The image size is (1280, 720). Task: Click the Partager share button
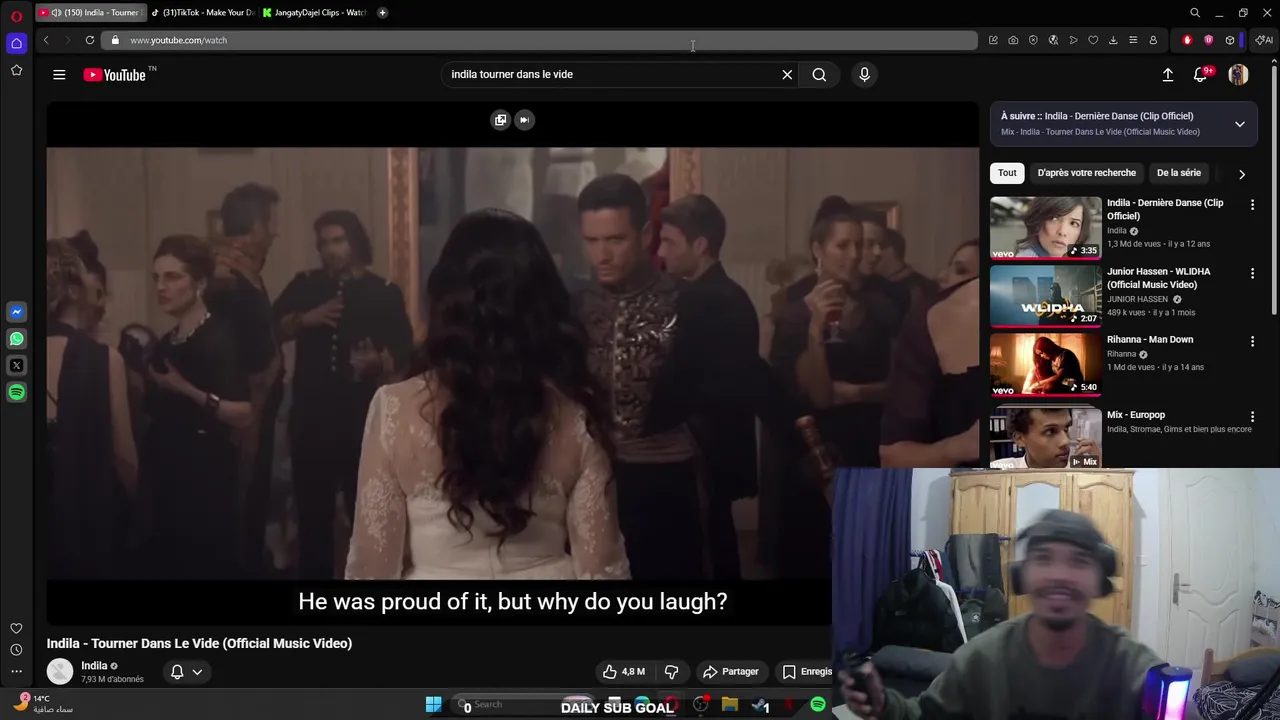[731, 672]
